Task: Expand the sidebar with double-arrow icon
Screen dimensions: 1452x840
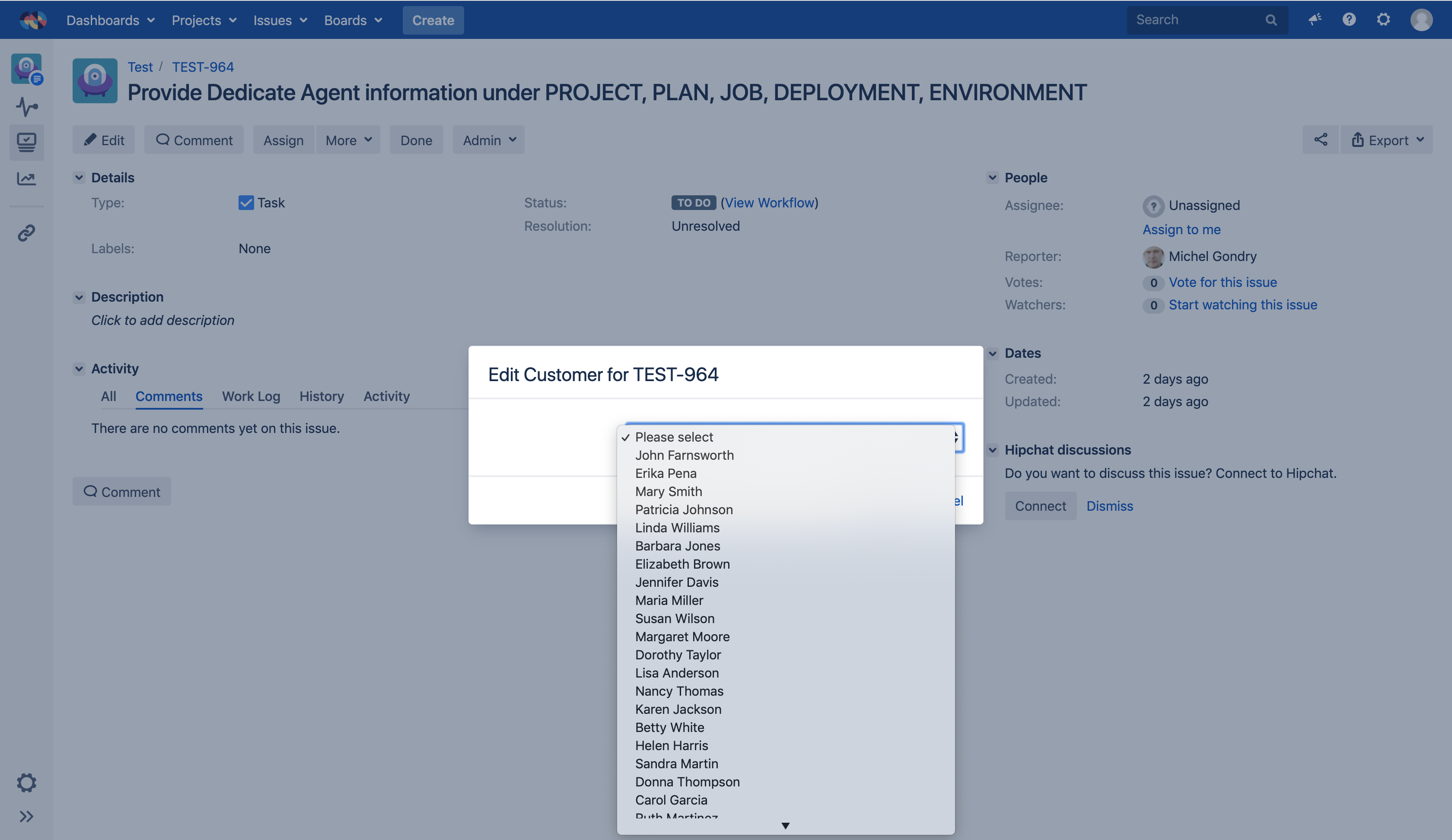Action: 26,816
